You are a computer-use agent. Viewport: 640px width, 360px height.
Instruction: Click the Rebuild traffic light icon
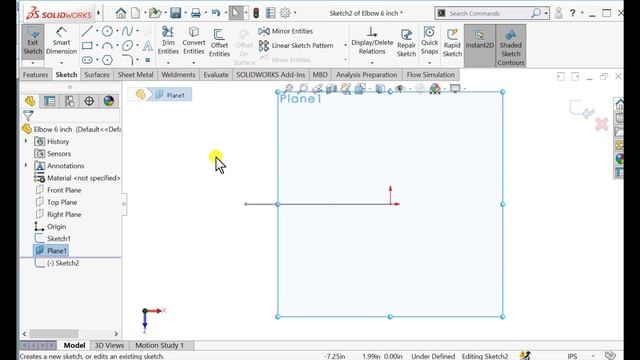point(256,13)
